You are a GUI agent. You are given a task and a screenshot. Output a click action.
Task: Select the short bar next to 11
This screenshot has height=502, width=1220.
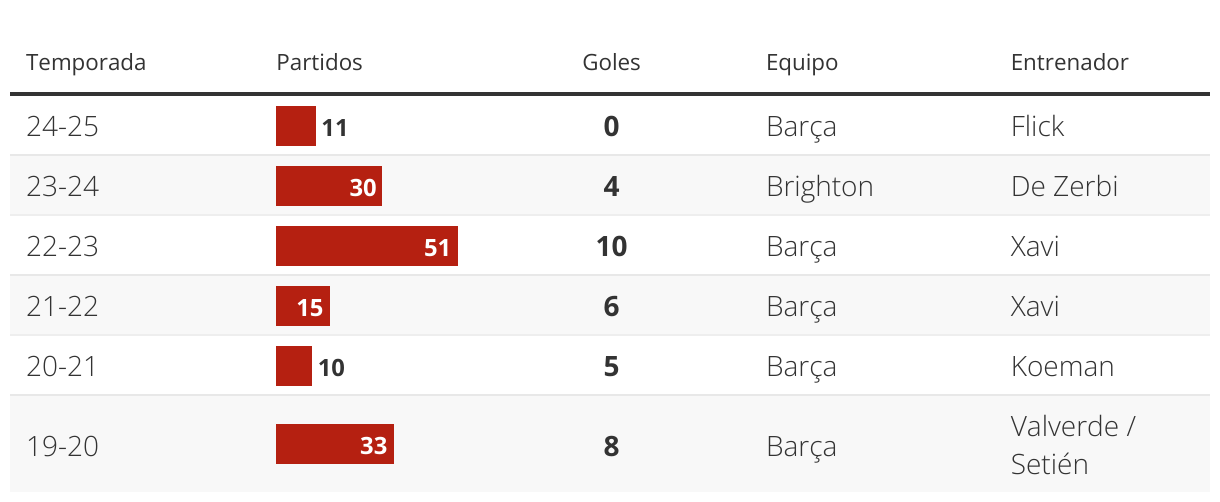(296, 126)
